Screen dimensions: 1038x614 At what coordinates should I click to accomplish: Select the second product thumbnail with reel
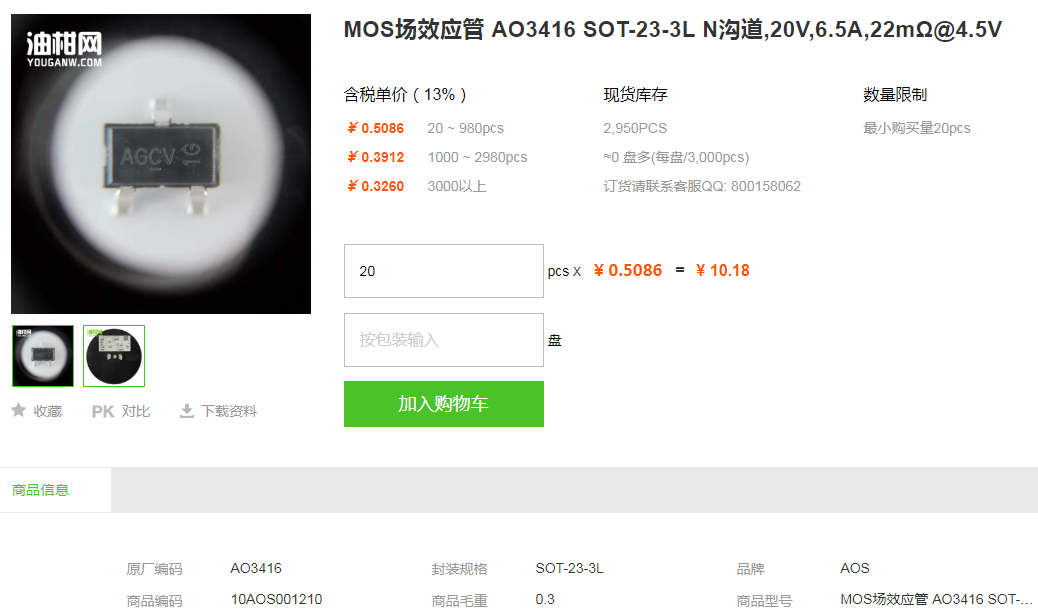pos(114,356)
